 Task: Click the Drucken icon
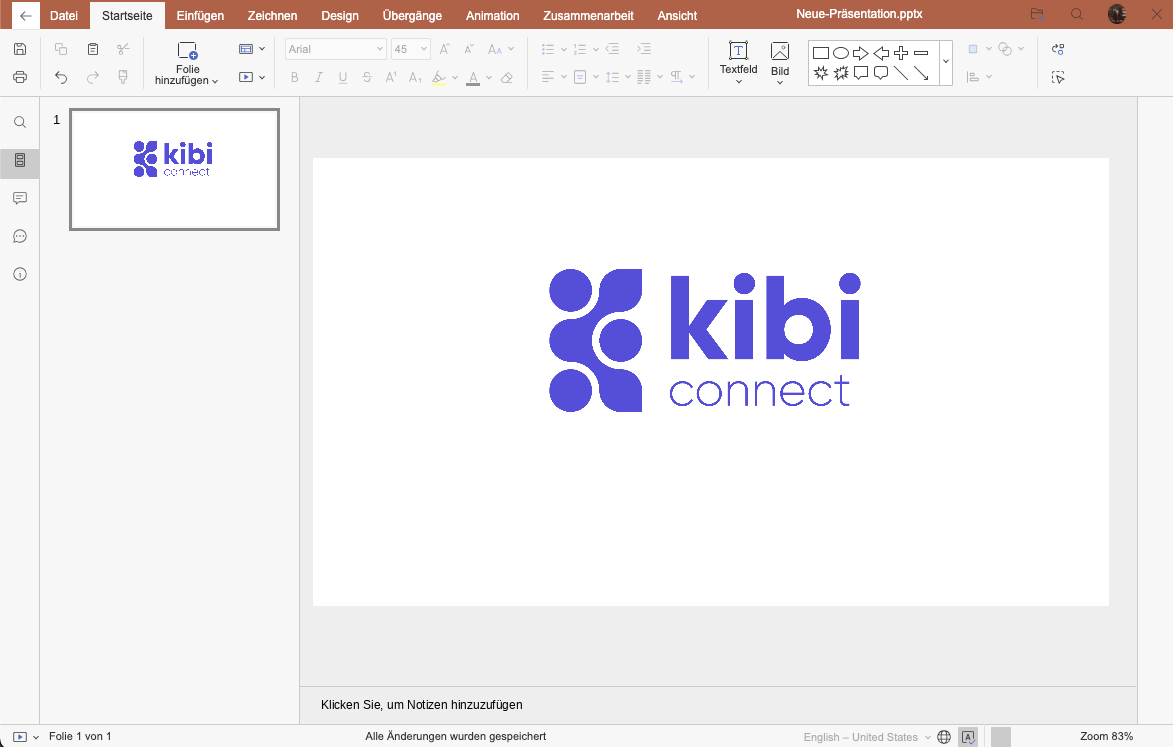pos(19,76)
